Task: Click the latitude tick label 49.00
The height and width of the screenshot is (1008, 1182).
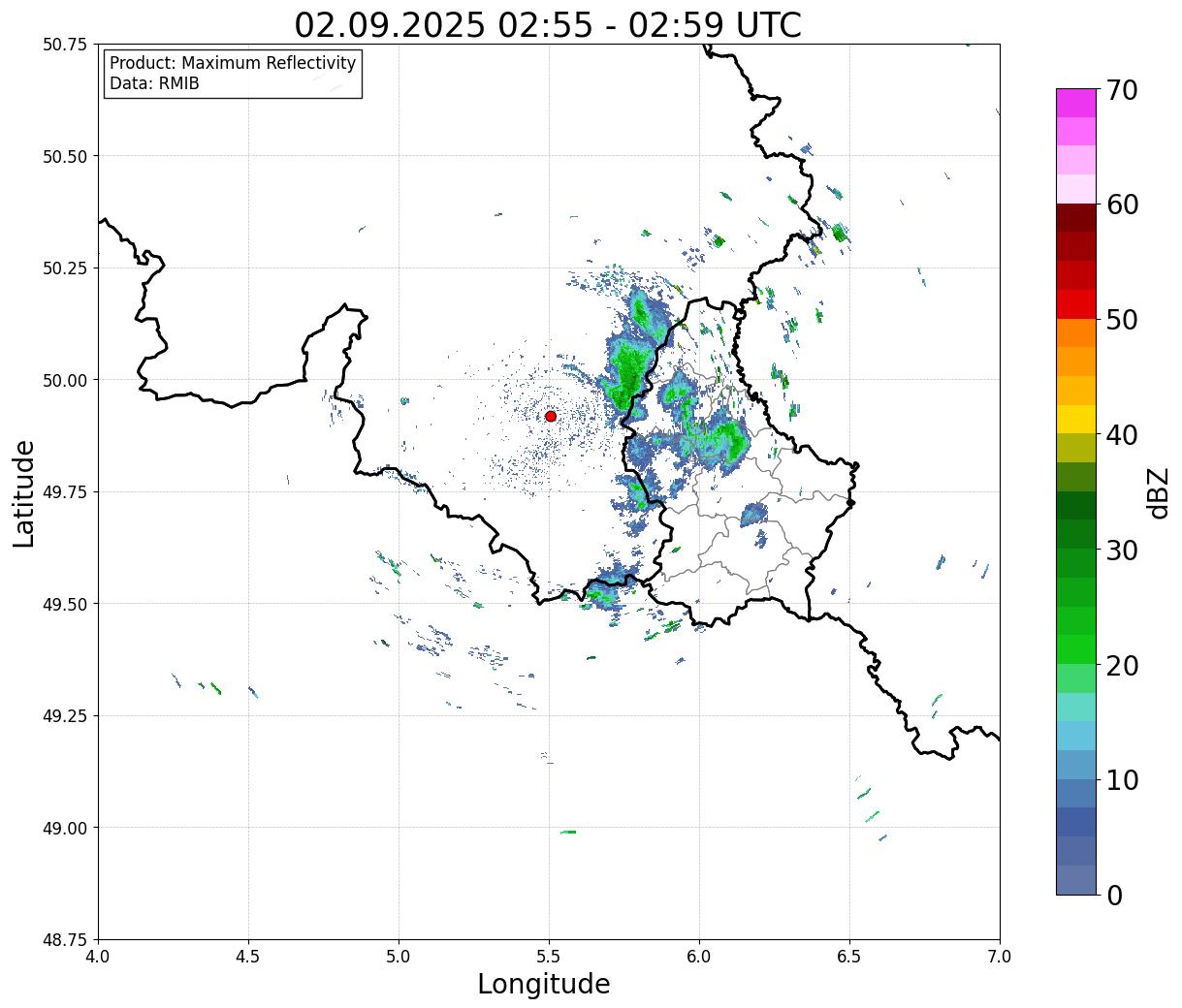Action: (64, 828)
